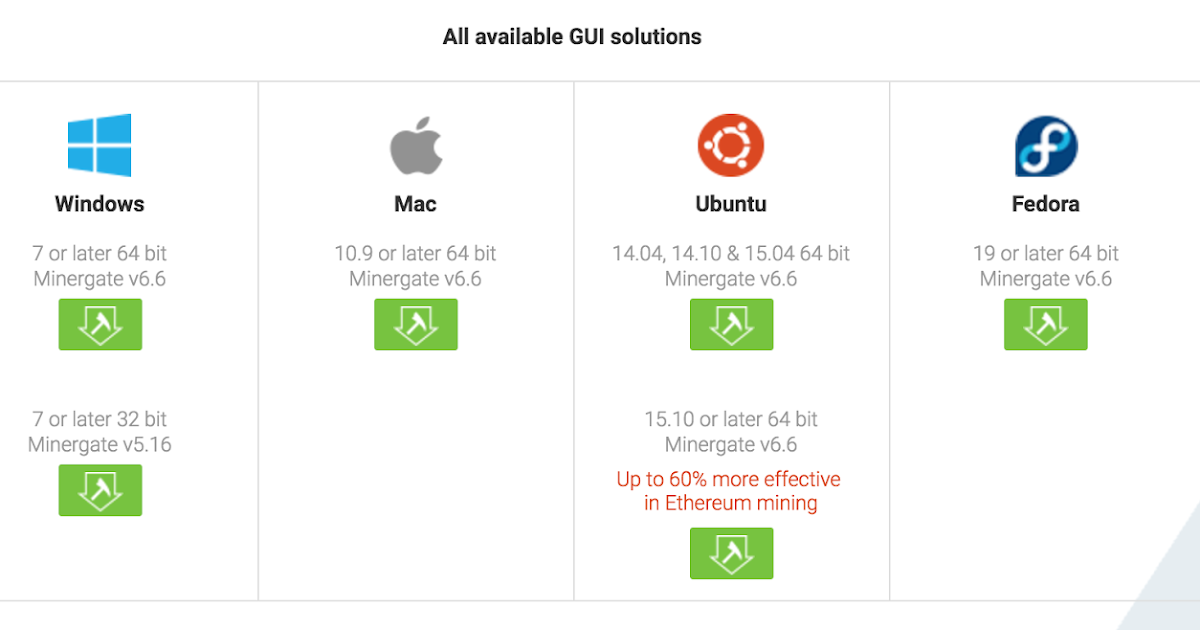The width and height of the screenshot is (1200, 630).
Task: Click the '10.9 or later 64 bit' description
Action: (x=415, y=254)
